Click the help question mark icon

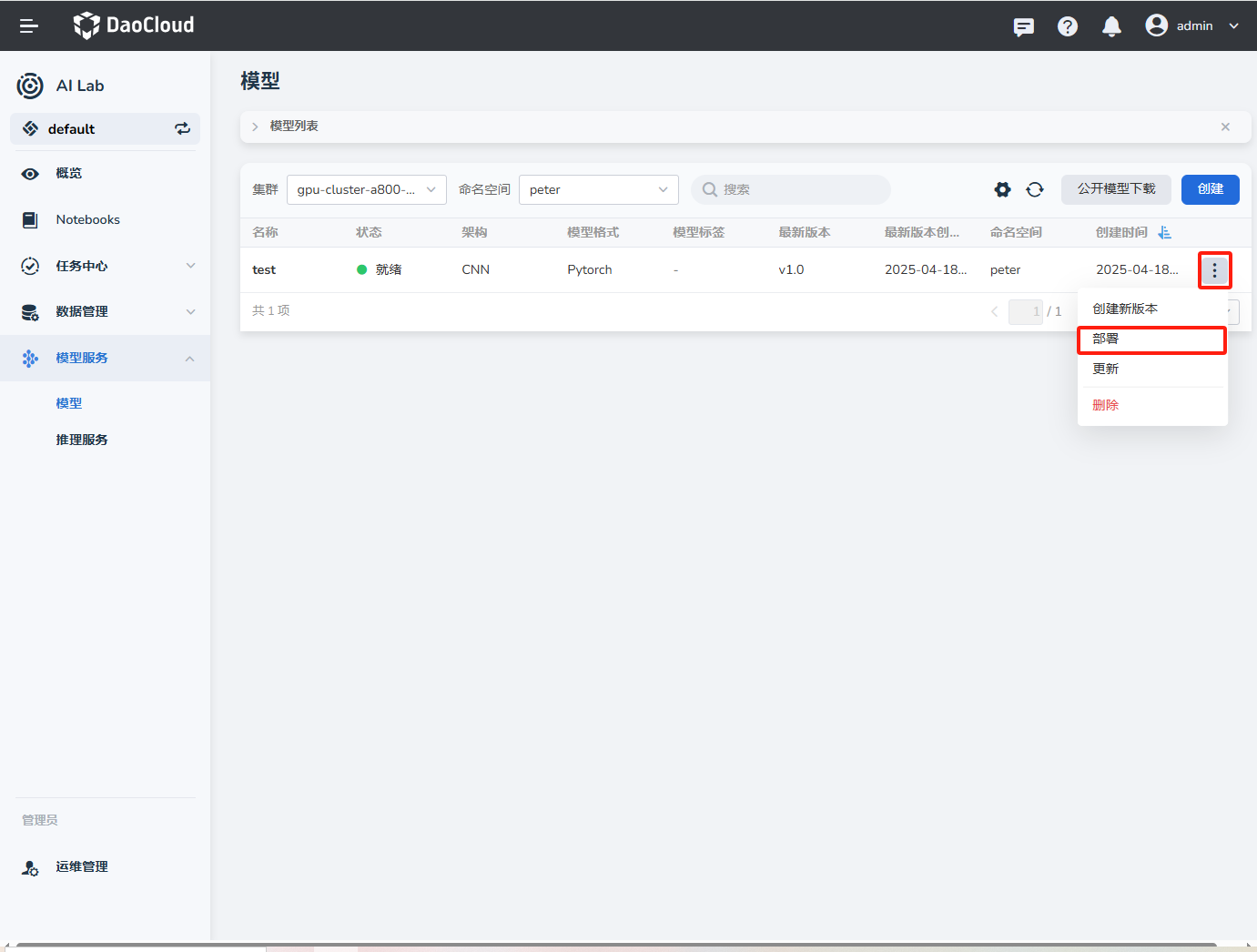(x=1067, y=26)
